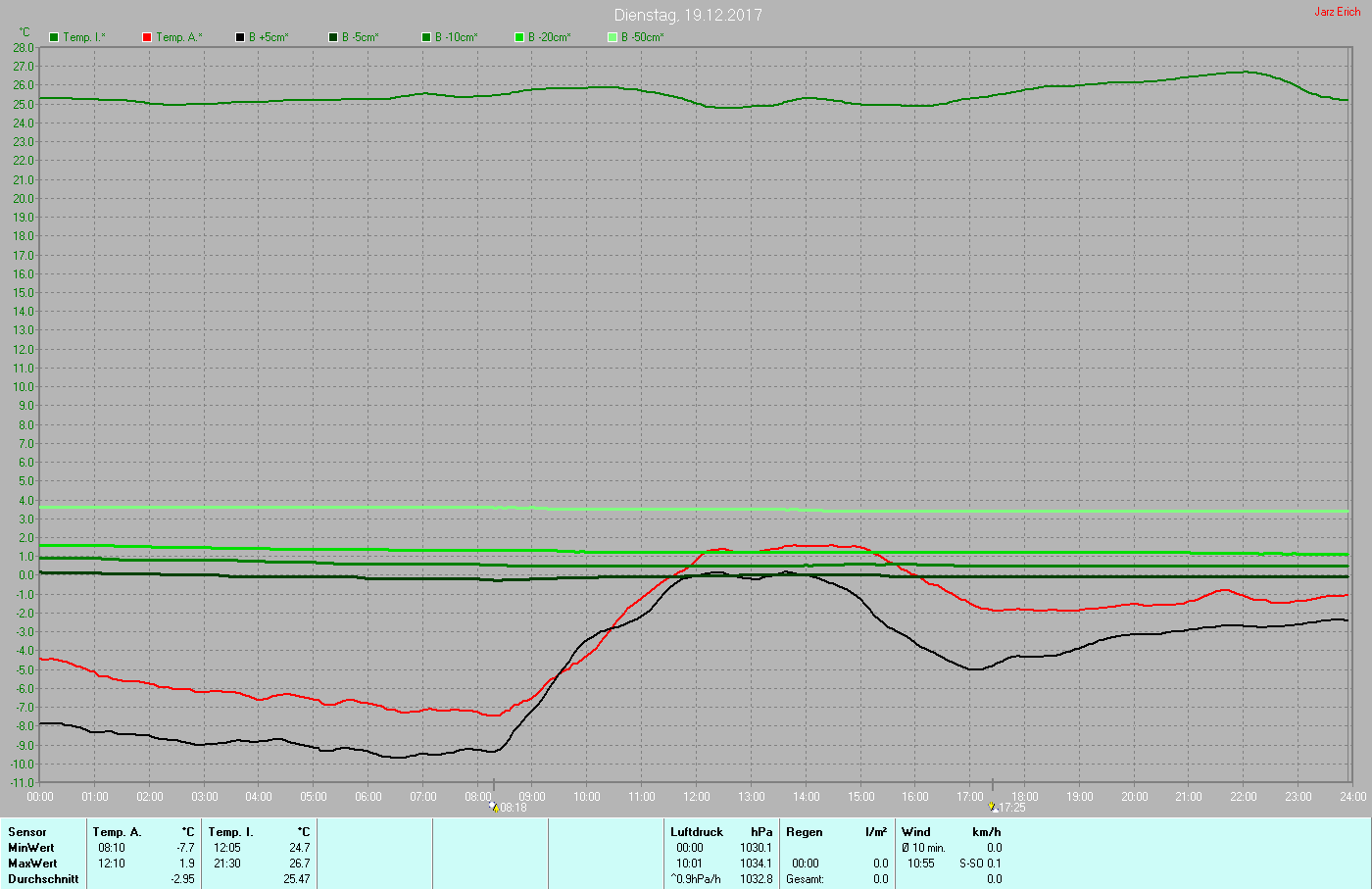The height and width of the screenshot is (889, 1372).
Task: Click the Ø 10 min. wind label
Action: [x=923, y=848]
